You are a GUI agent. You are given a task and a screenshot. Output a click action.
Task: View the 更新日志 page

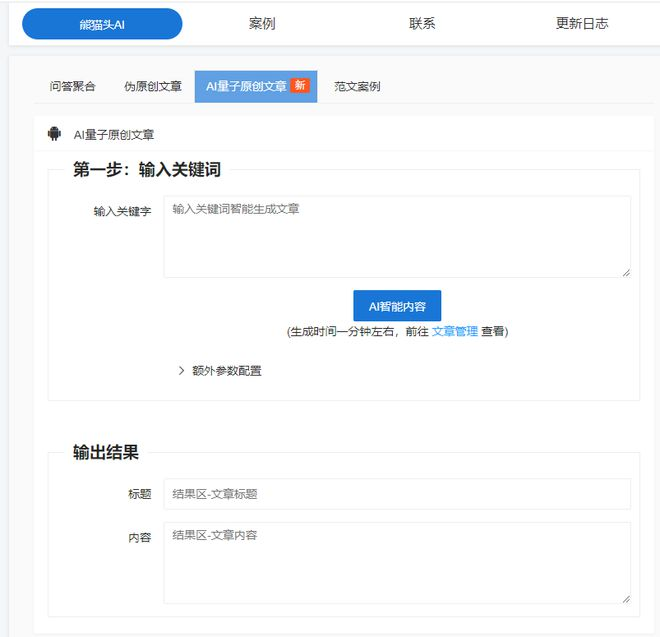tap(582, 24)
